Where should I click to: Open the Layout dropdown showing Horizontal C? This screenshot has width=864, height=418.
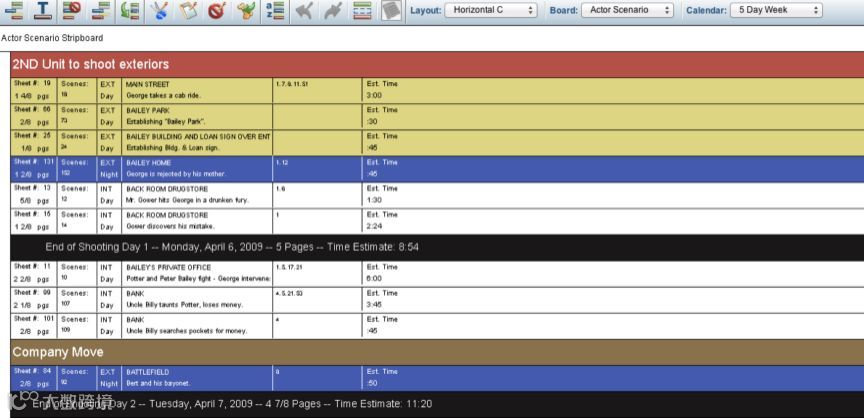click(x=491, y=10)
